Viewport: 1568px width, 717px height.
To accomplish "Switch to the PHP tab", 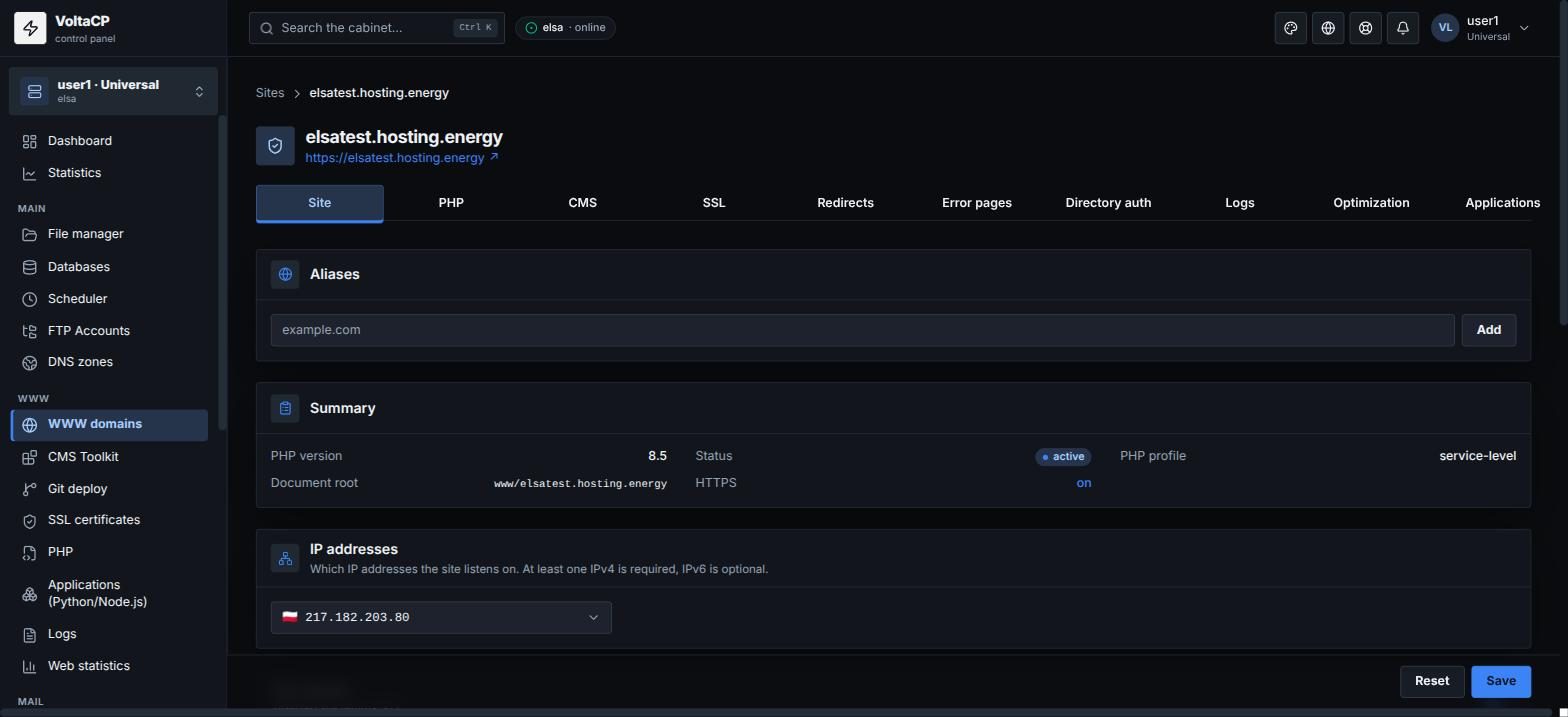I will coord(451,203).
